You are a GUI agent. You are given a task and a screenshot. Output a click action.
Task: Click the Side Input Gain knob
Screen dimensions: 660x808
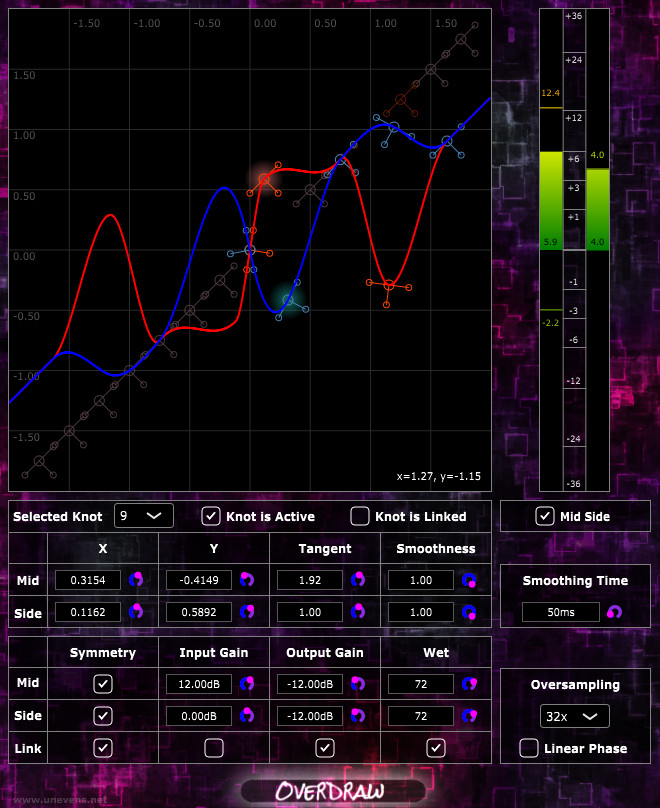coord(247,715)
